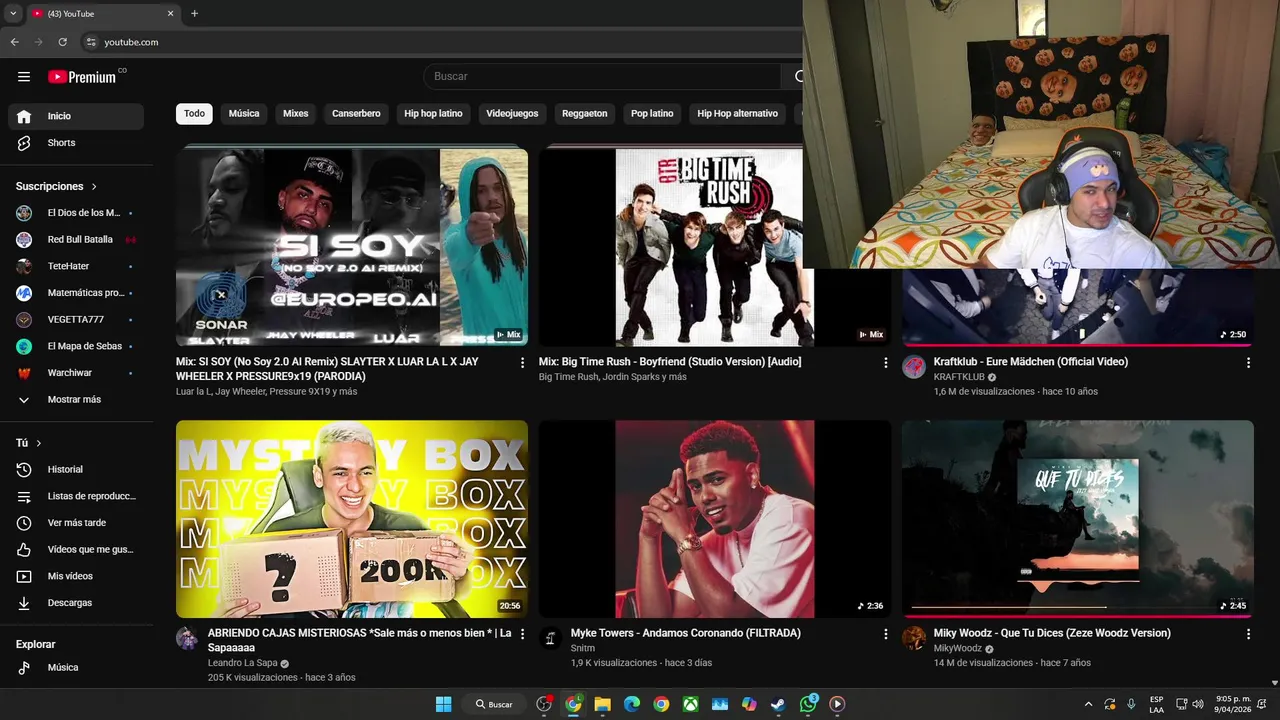
Task: Click taskbar Buscar search box
Action: click(x=494, y=704)
